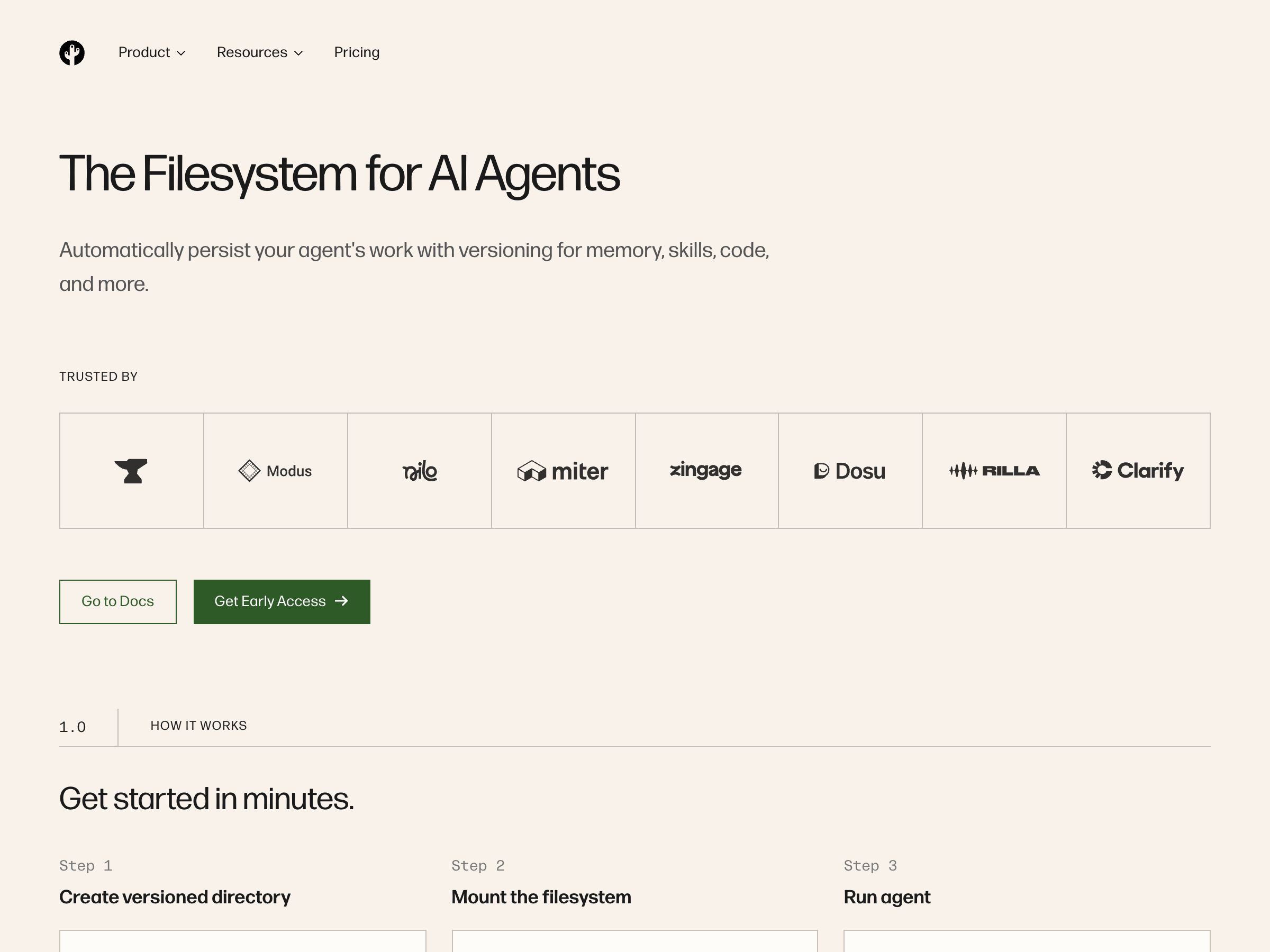
Task: Click the Run agent step heading
Action: point(886,897)
